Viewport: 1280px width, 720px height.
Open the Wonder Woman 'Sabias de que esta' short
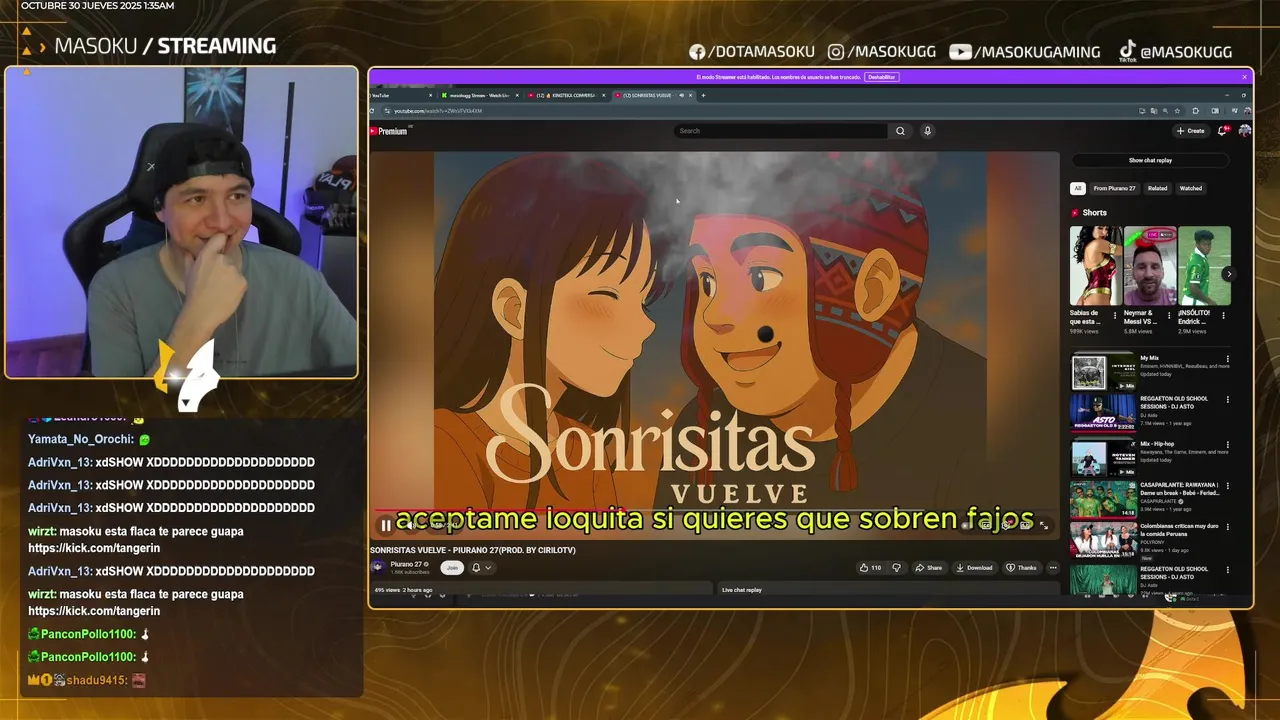click(x=1095, y=265)
